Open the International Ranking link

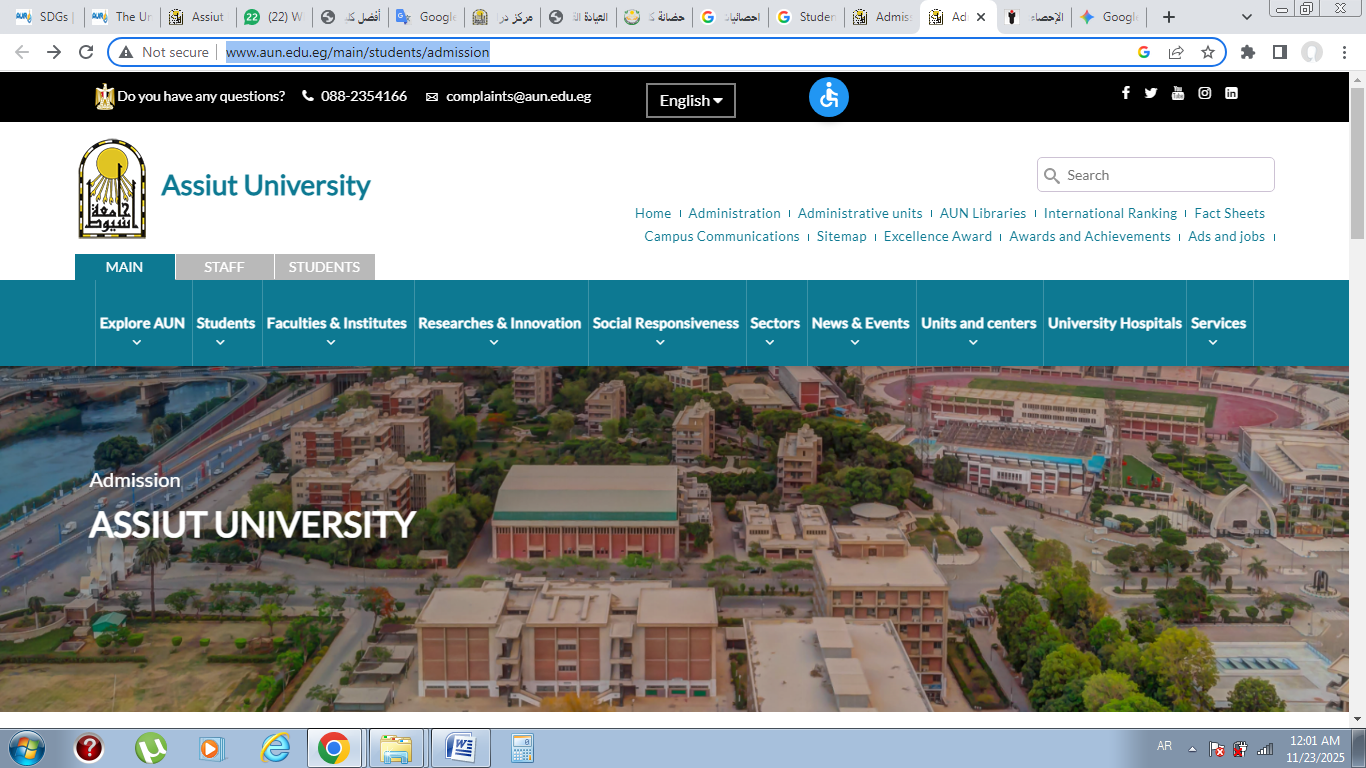[1110, 213]
